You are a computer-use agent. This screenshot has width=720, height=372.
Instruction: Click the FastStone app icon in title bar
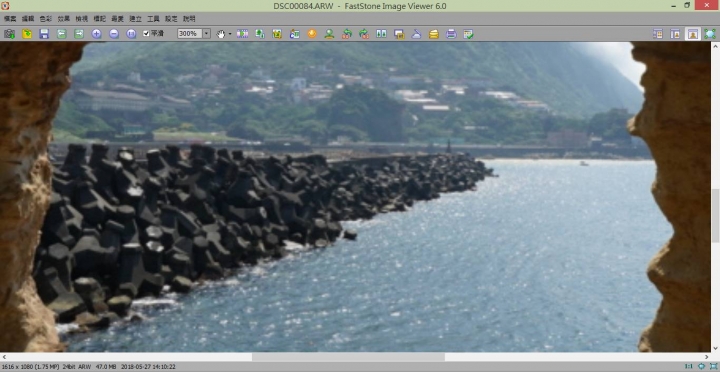point(6,6)
